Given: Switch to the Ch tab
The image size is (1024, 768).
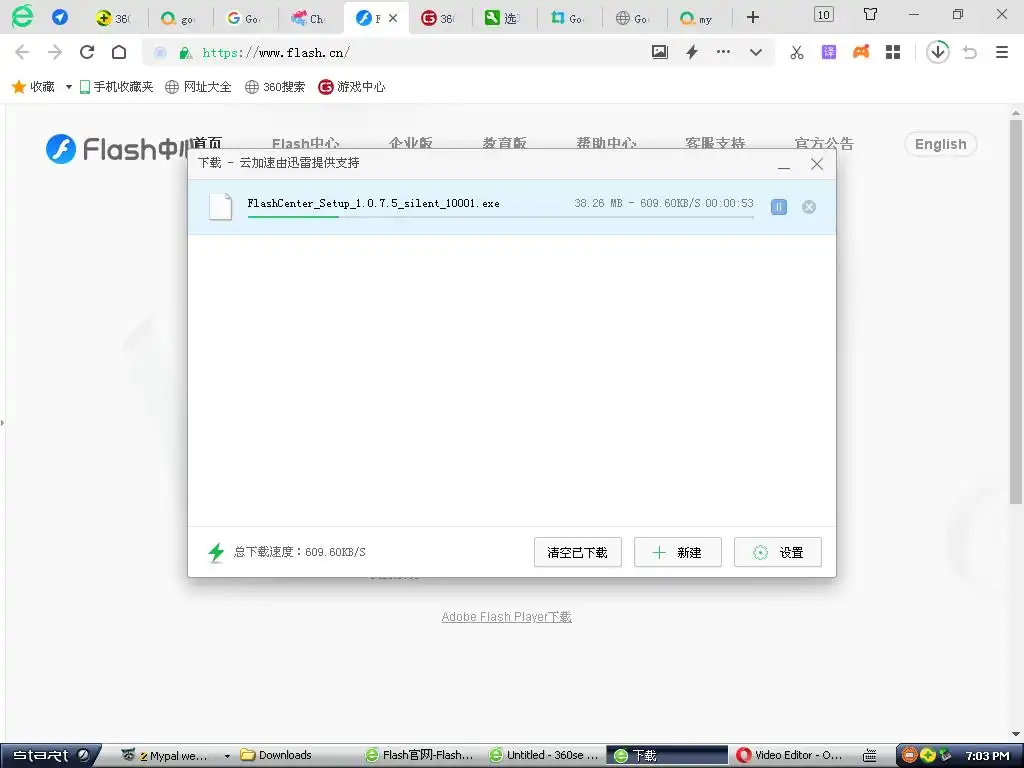Looking at the screenshot, I should tap(310, 18).
